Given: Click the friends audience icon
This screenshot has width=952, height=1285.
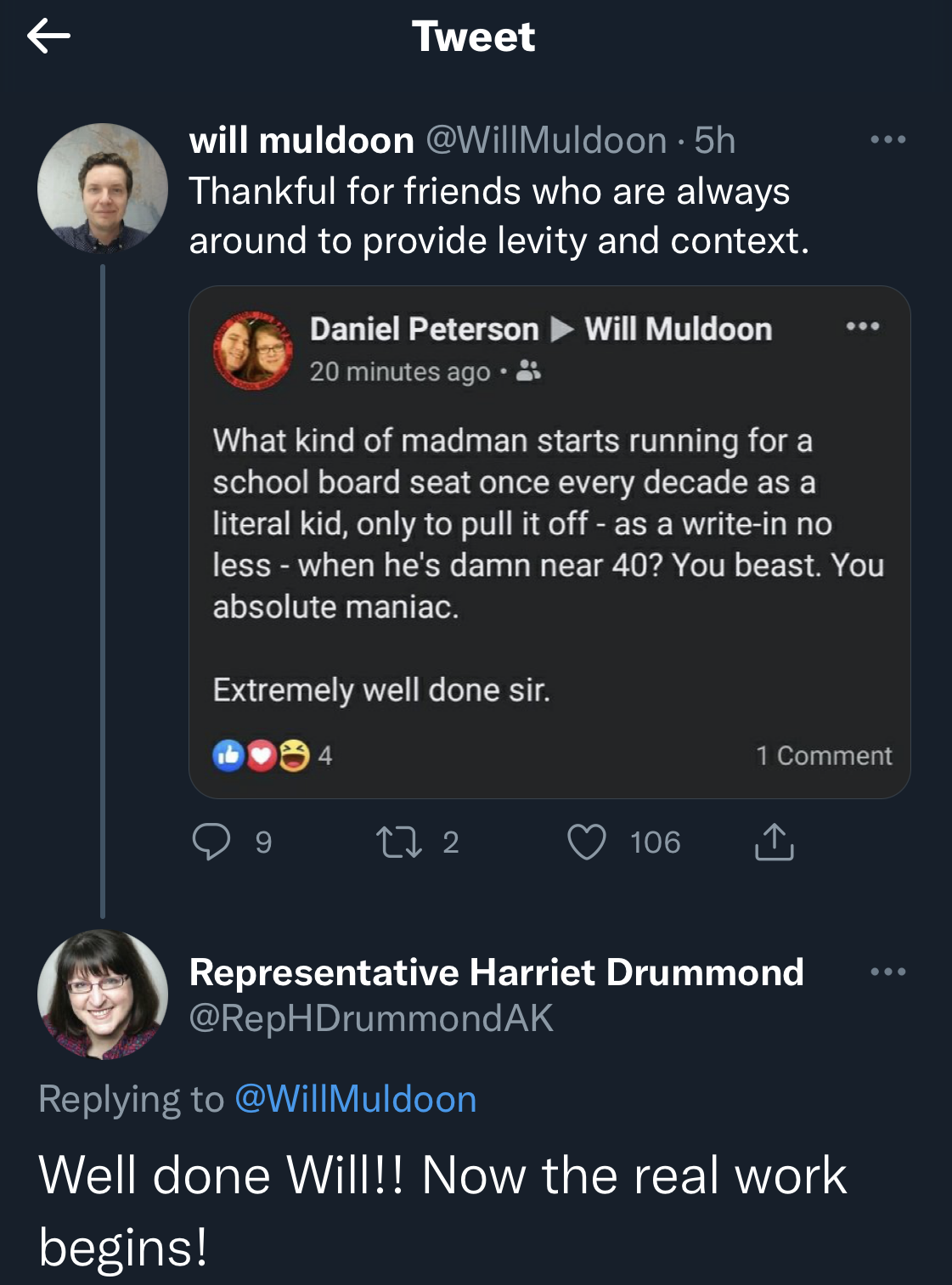Looking at the screenshot, I should click(x=528, y=371).
